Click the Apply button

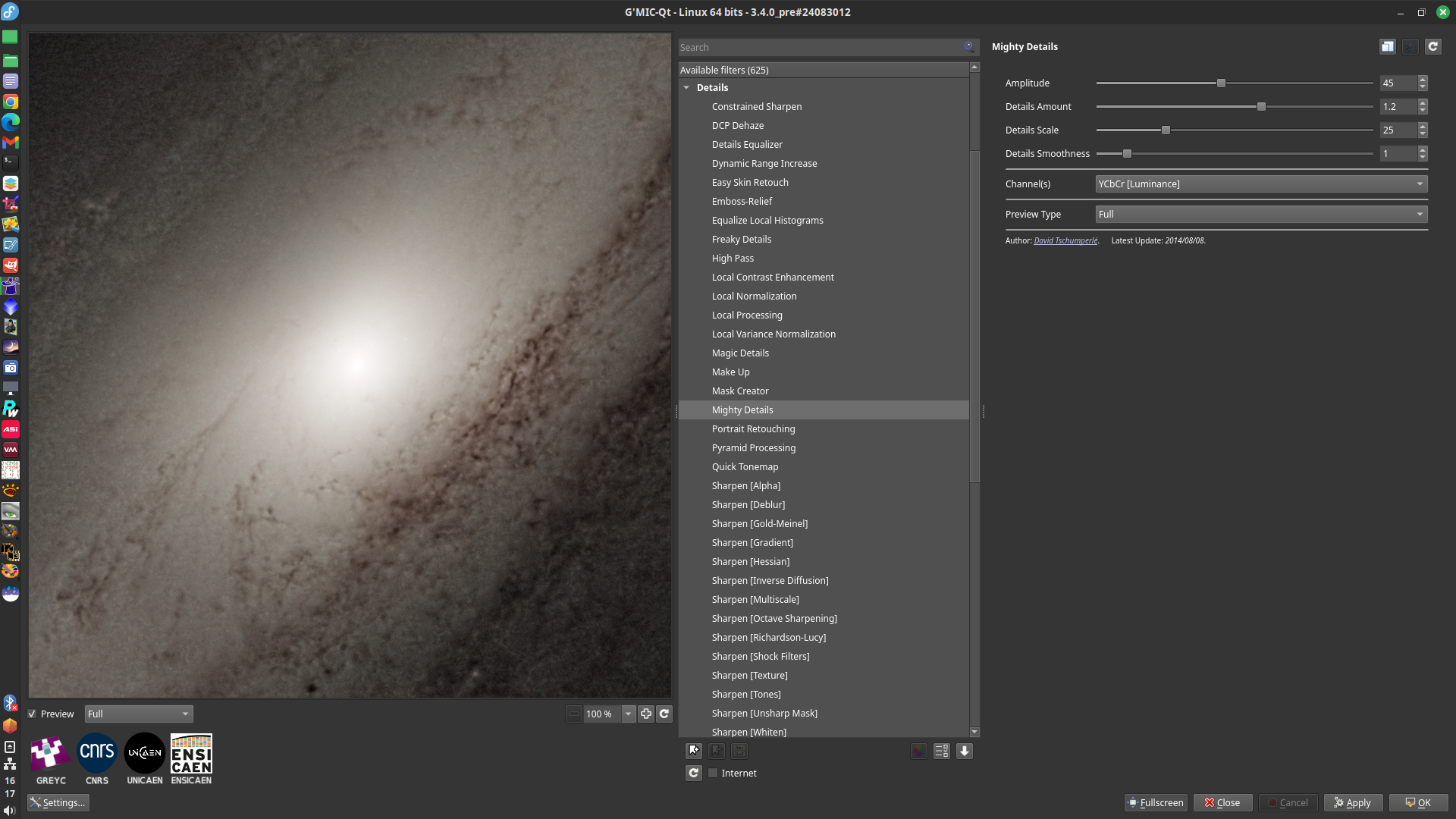click(1353, 802)
